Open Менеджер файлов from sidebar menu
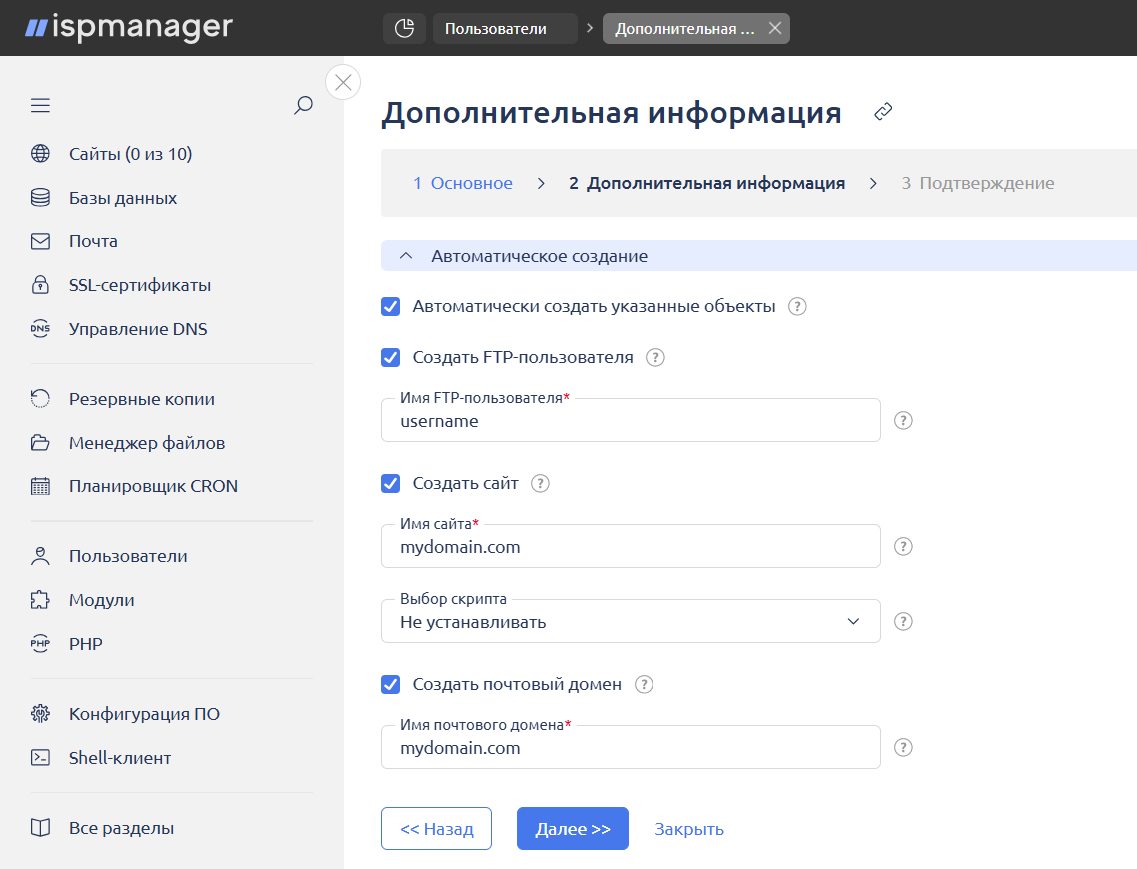Viewport: 1137px width, 869px height. tap(146, 443)
